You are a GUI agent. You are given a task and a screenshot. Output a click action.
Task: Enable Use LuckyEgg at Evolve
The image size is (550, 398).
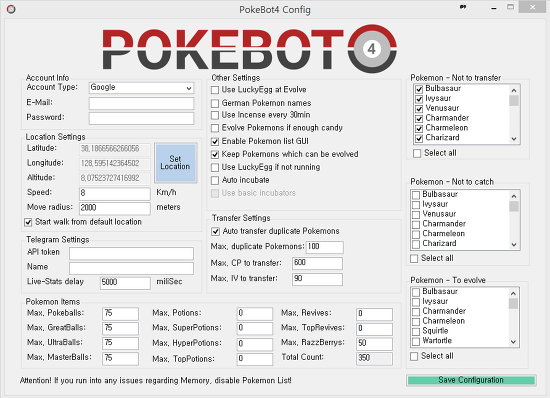point(215,90)
